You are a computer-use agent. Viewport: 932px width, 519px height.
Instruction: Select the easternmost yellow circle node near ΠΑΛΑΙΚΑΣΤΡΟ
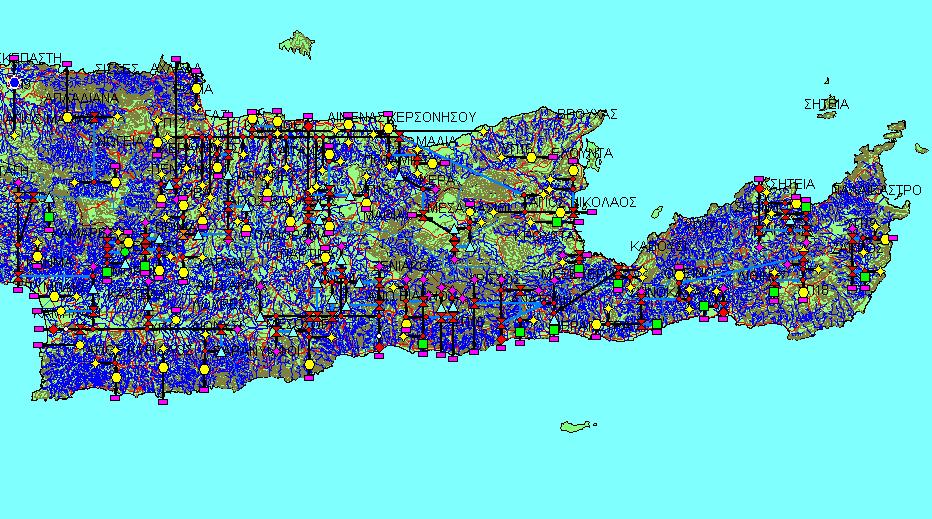coord(885,239)
